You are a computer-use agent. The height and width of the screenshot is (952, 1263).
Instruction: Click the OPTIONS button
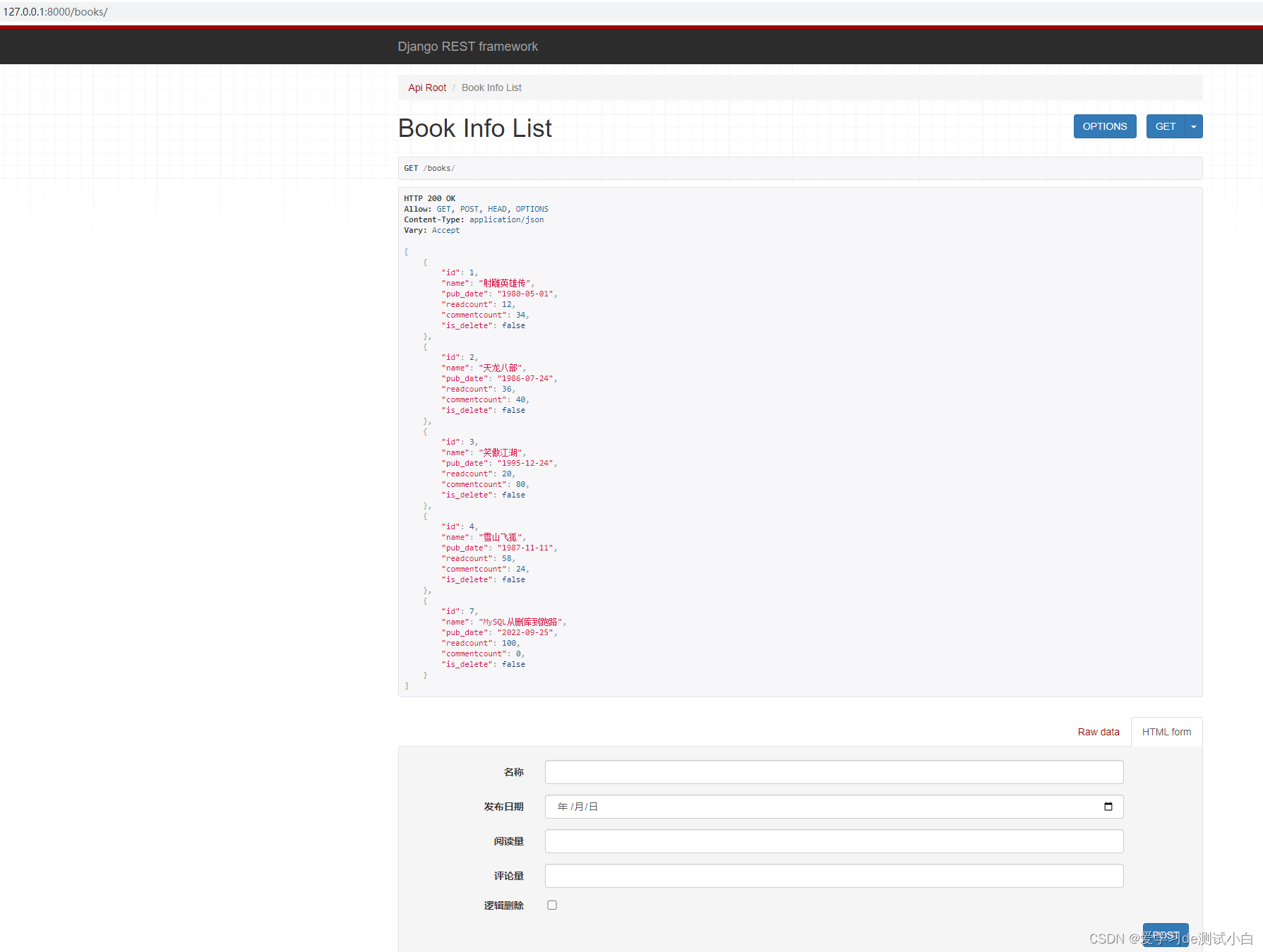point(1105,126)
